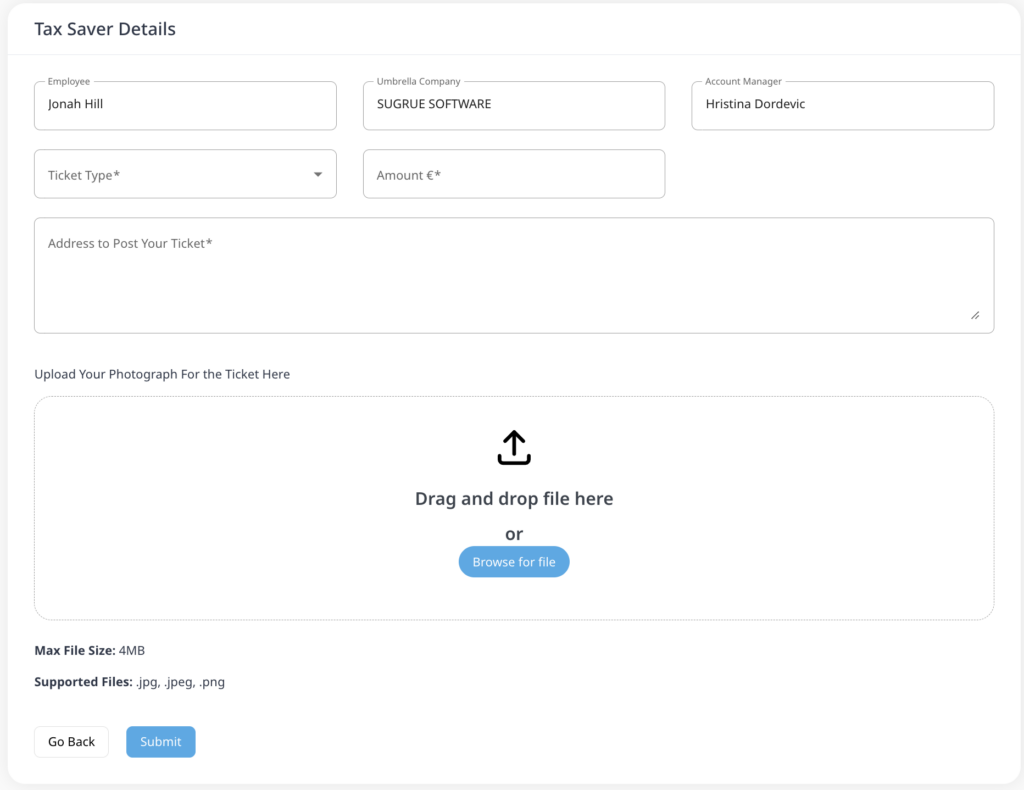Image resolution: width=1024 pixels, height=790 pixels.
Task: Click the Umbrella Company floating label
Action: tap(420, 82)
